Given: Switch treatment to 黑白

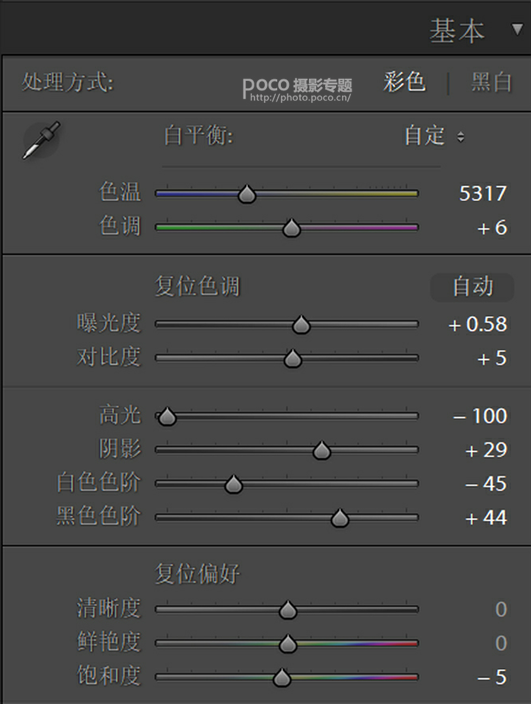Looking at the screenshot, I should (x=492, y=82).
